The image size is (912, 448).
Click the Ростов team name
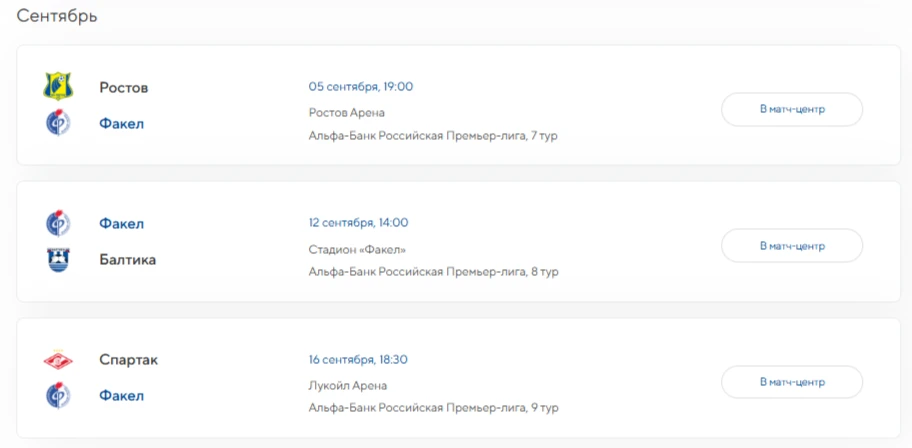[124, 88]
